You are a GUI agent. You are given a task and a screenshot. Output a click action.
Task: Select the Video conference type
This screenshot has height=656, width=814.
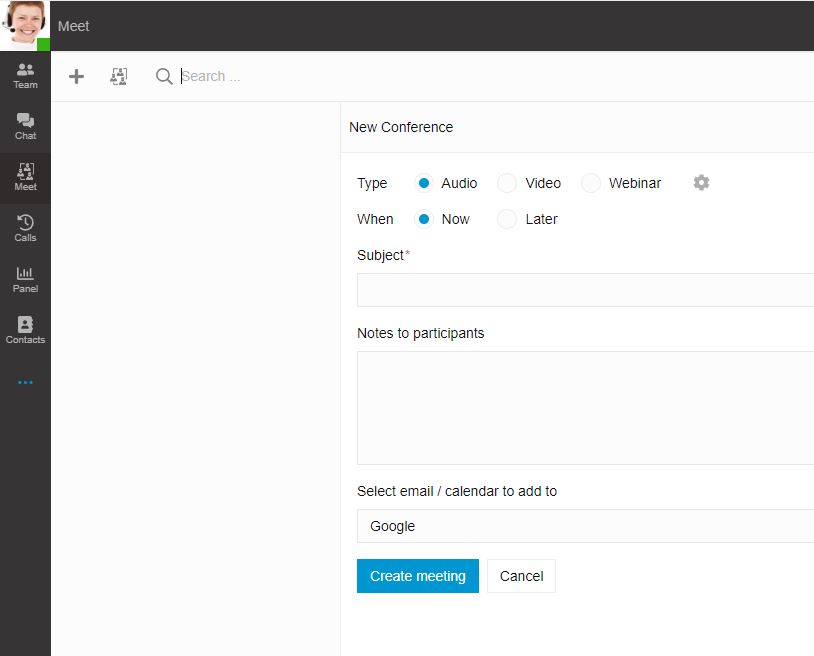[x=507, y=183]
